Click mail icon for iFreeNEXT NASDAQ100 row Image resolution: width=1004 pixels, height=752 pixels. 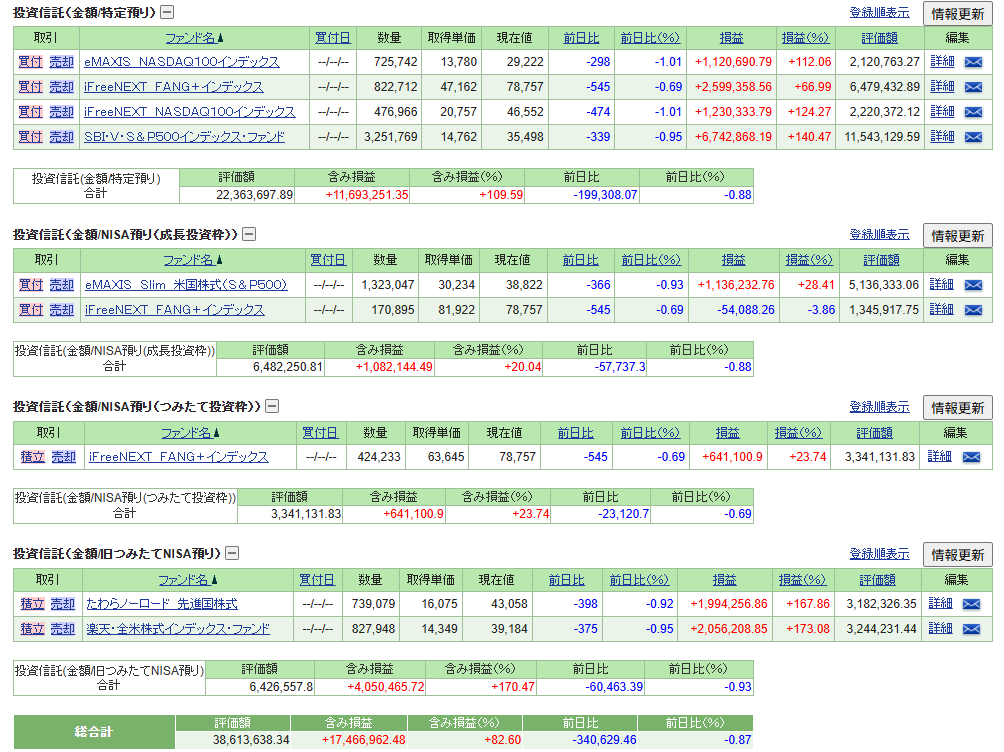click(972, 112)
